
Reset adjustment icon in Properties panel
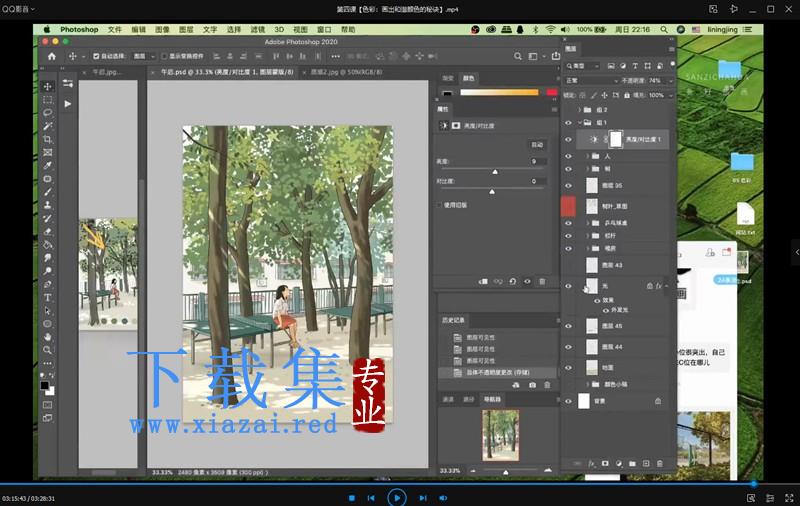pos(512,282)
